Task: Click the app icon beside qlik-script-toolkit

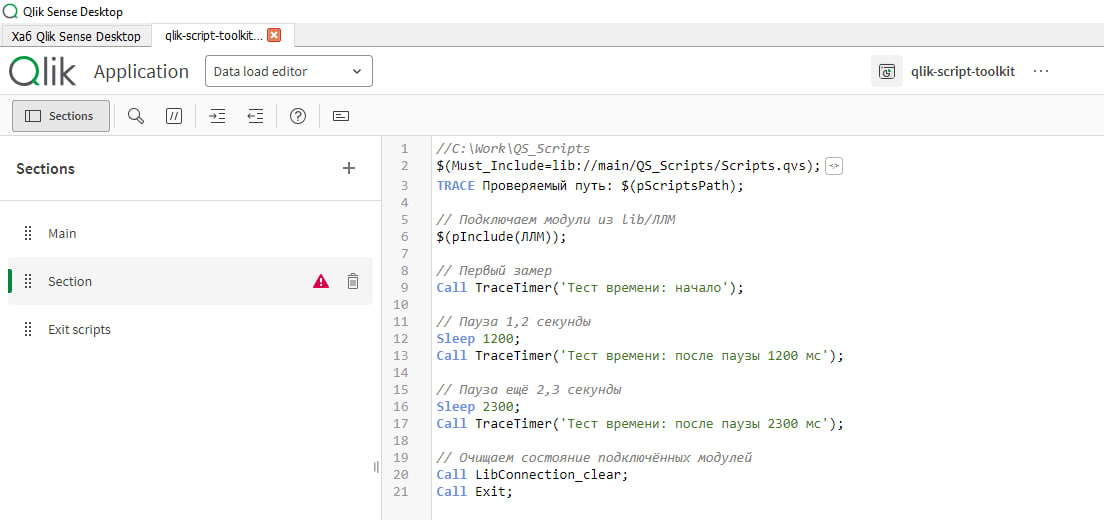Action: pyautogui.click(x=886, y=72)
